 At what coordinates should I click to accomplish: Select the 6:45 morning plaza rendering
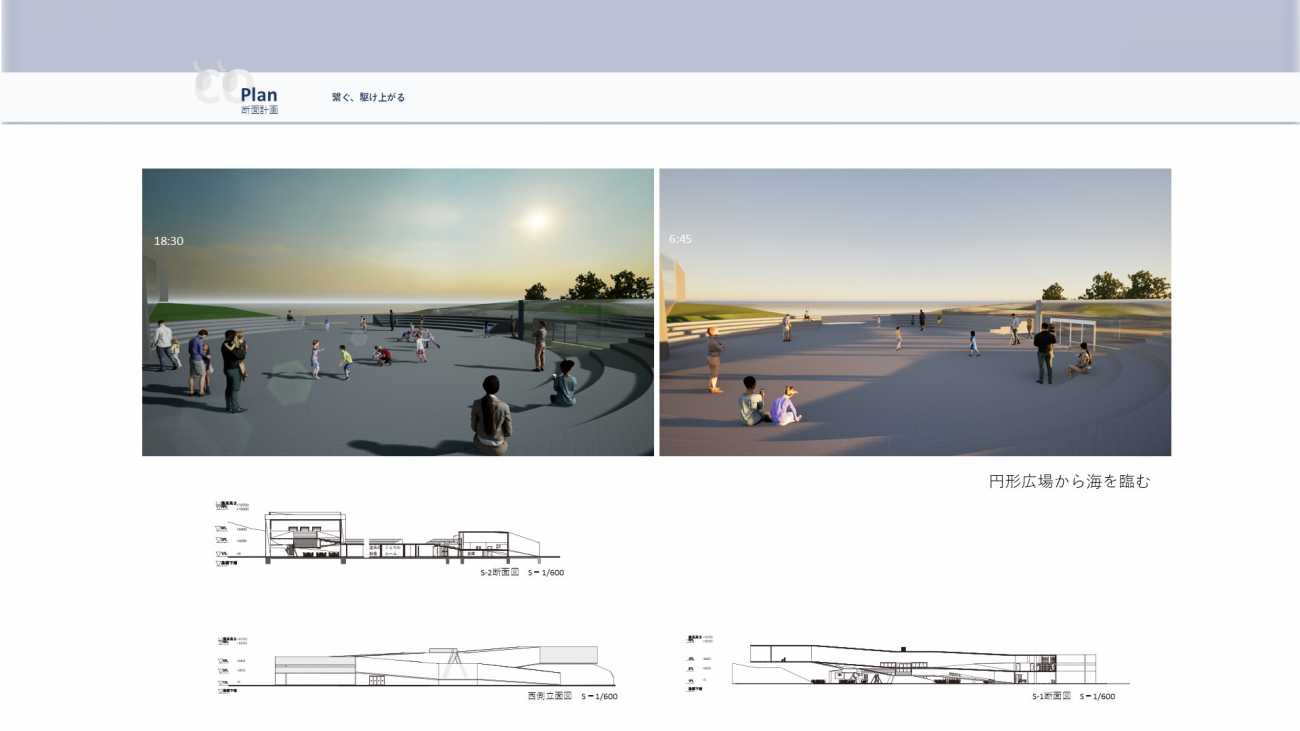[x=915, y=312]
